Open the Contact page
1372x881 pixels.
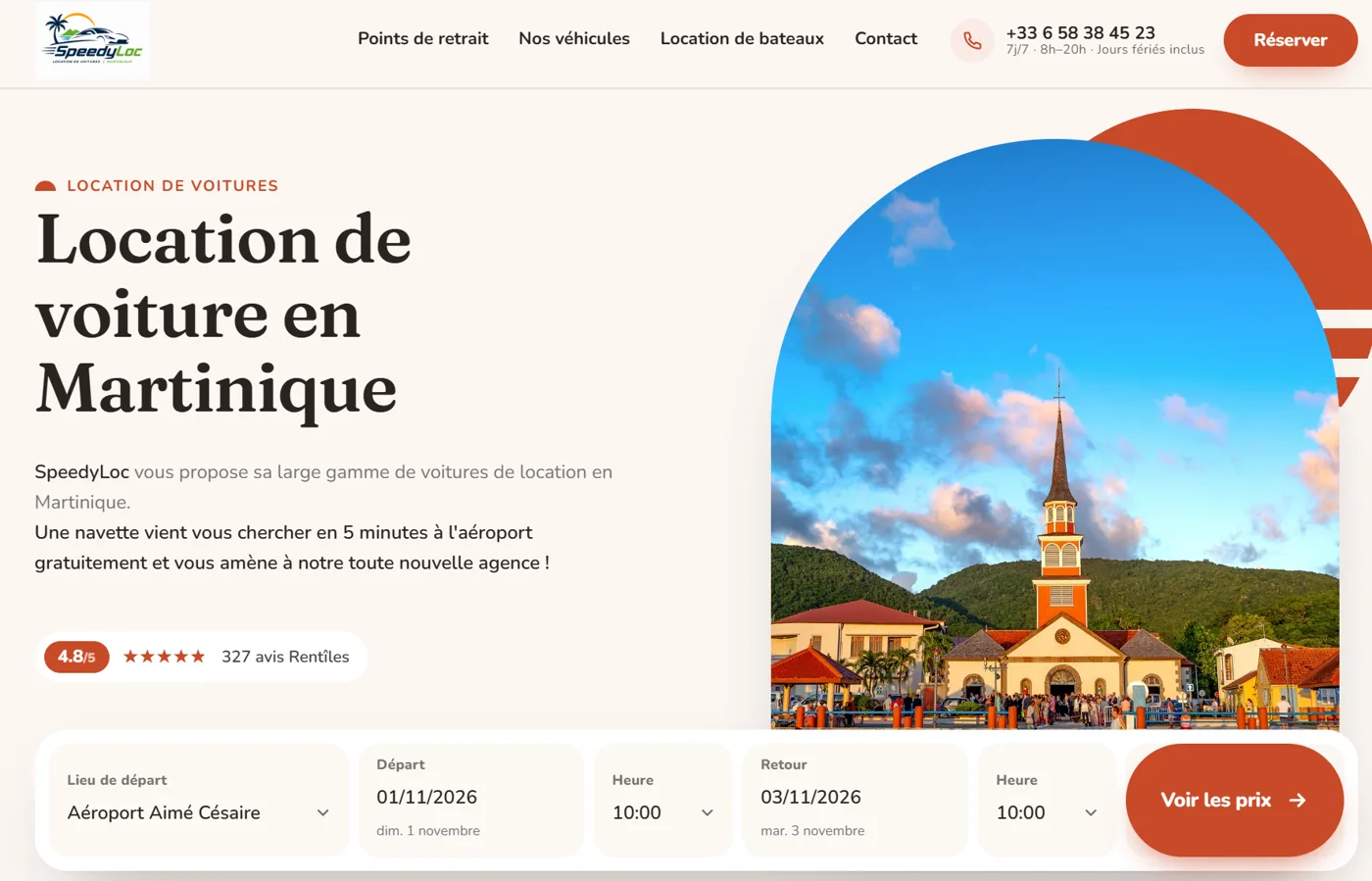point(886,39)
